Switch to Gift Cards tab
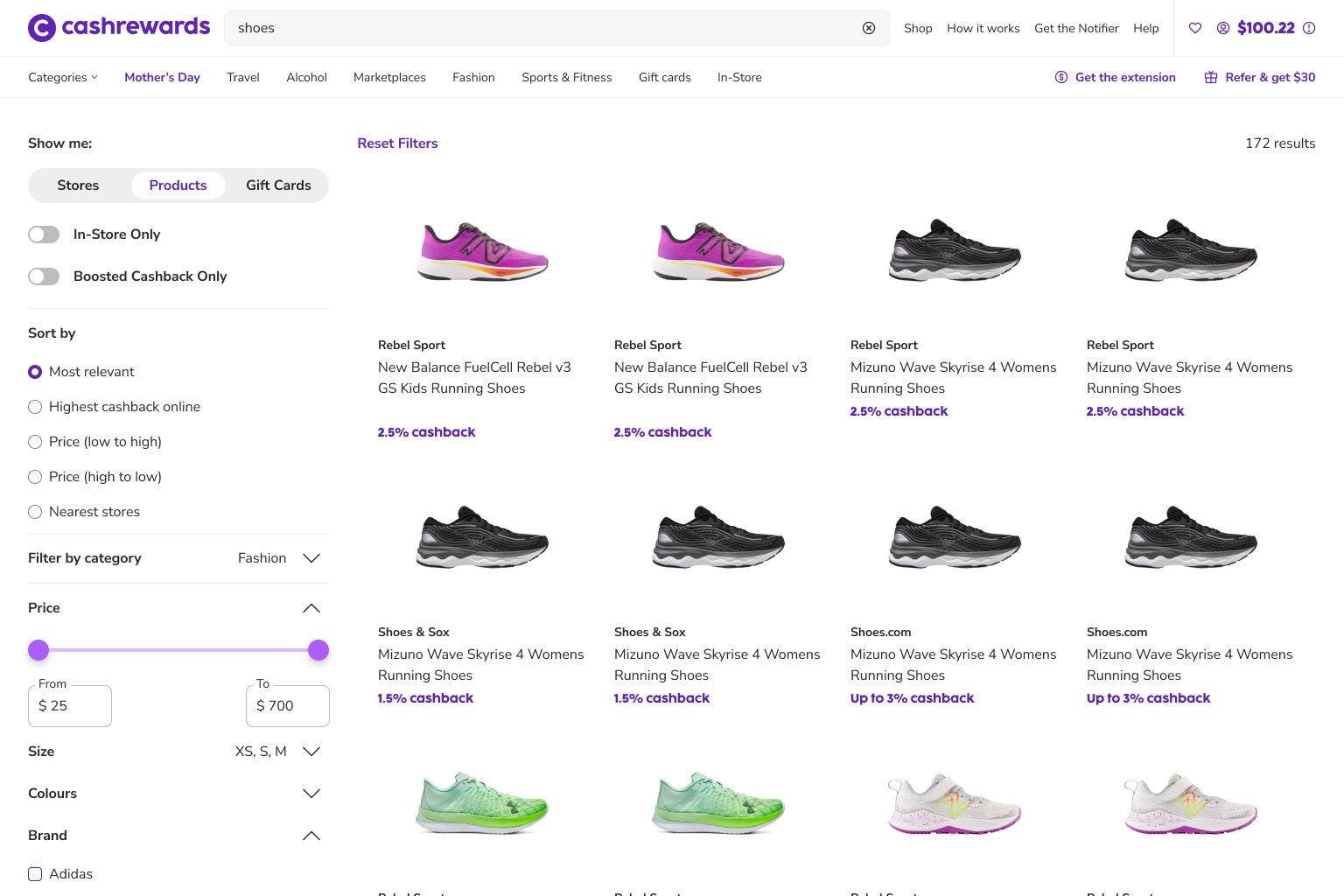Image resolution: width=1344 pixels, height=896 pixels. click(278, 185)
